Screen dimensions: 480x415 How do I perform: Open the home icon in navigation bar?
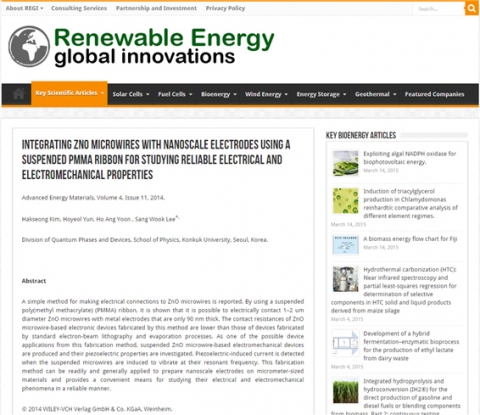(19, 94)
